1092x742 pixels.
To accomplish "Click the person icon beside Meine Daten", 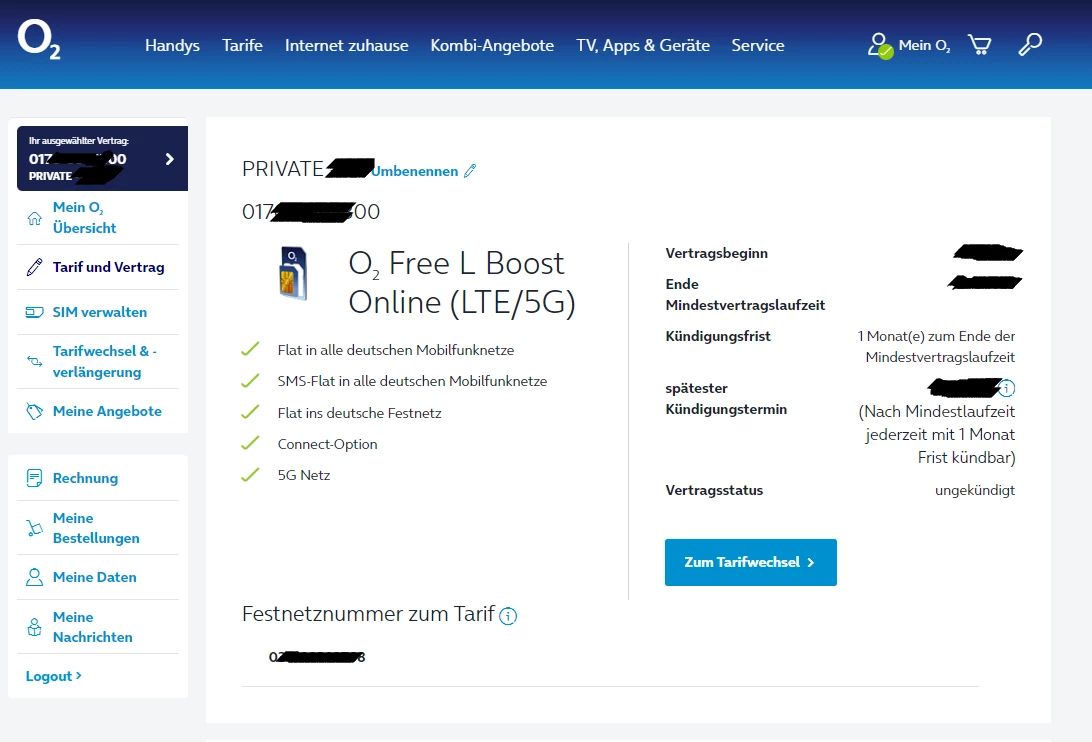I will pyautogui.click(x=34, y=577).
